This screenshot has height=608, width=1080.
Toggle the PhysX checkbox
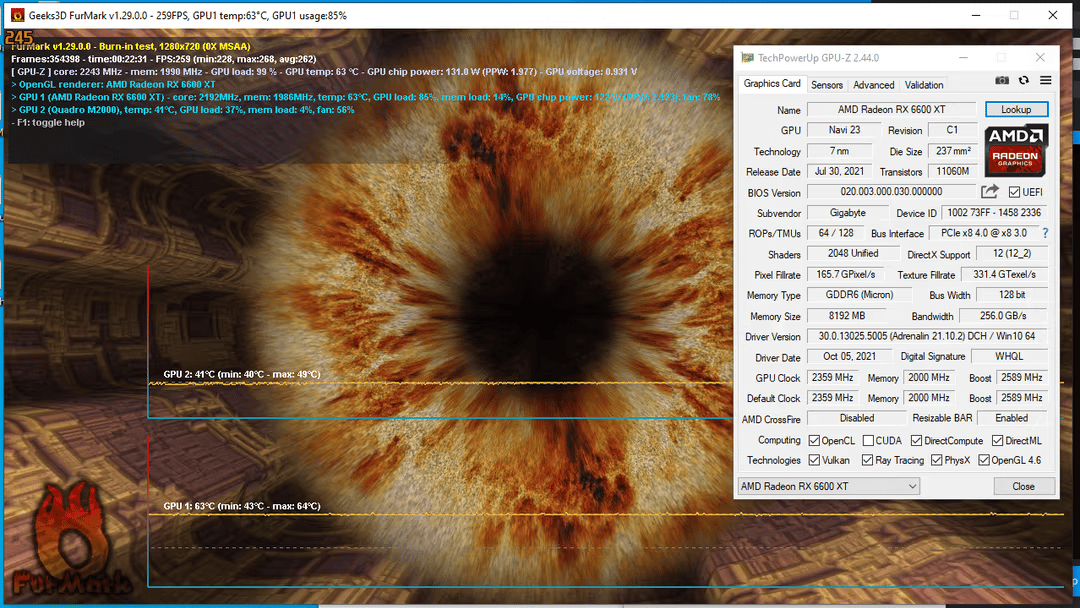(936, 460)
